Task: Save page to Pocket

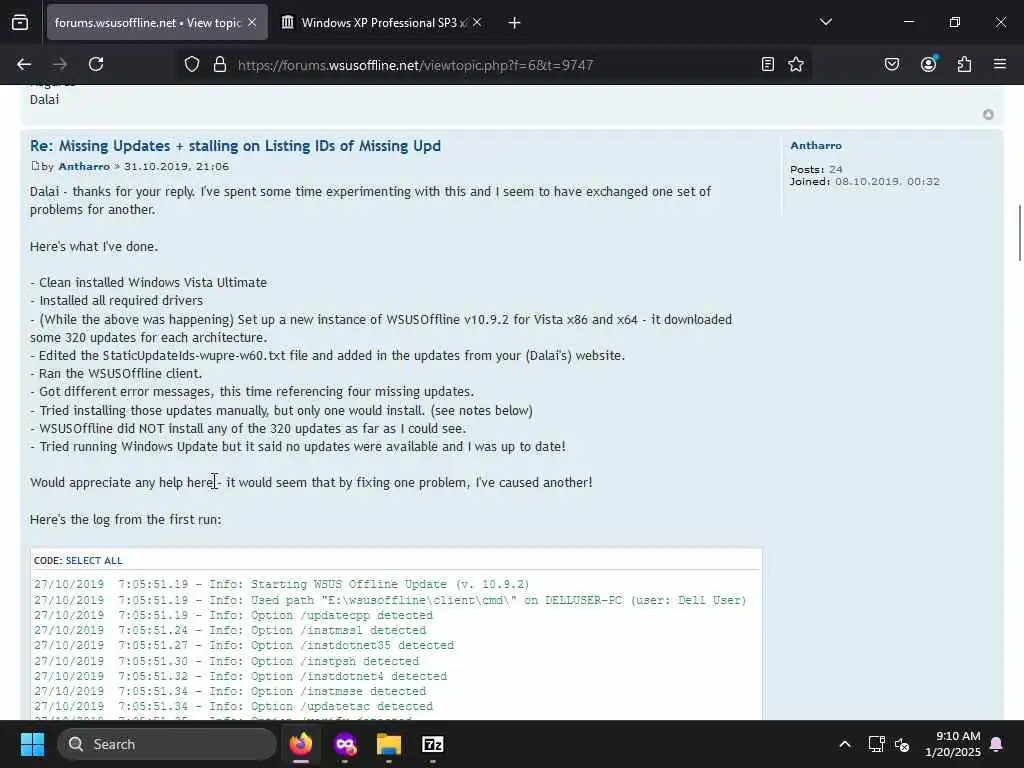Action: (892, 64)
